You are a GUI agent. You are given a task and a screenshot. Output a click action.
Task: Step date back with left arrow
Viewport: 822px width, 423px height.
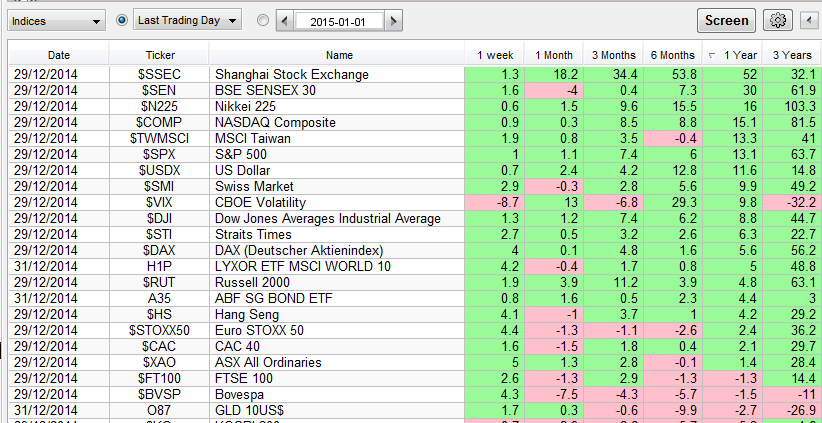tap(284, 20)
